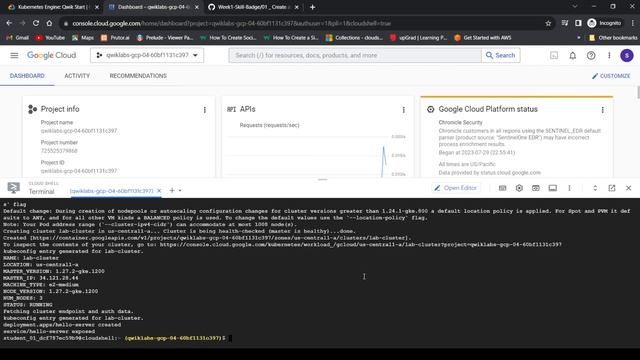Switch to the DASHBOARD tab
This screenshot has width=640, height=360.
click(27, 76)
